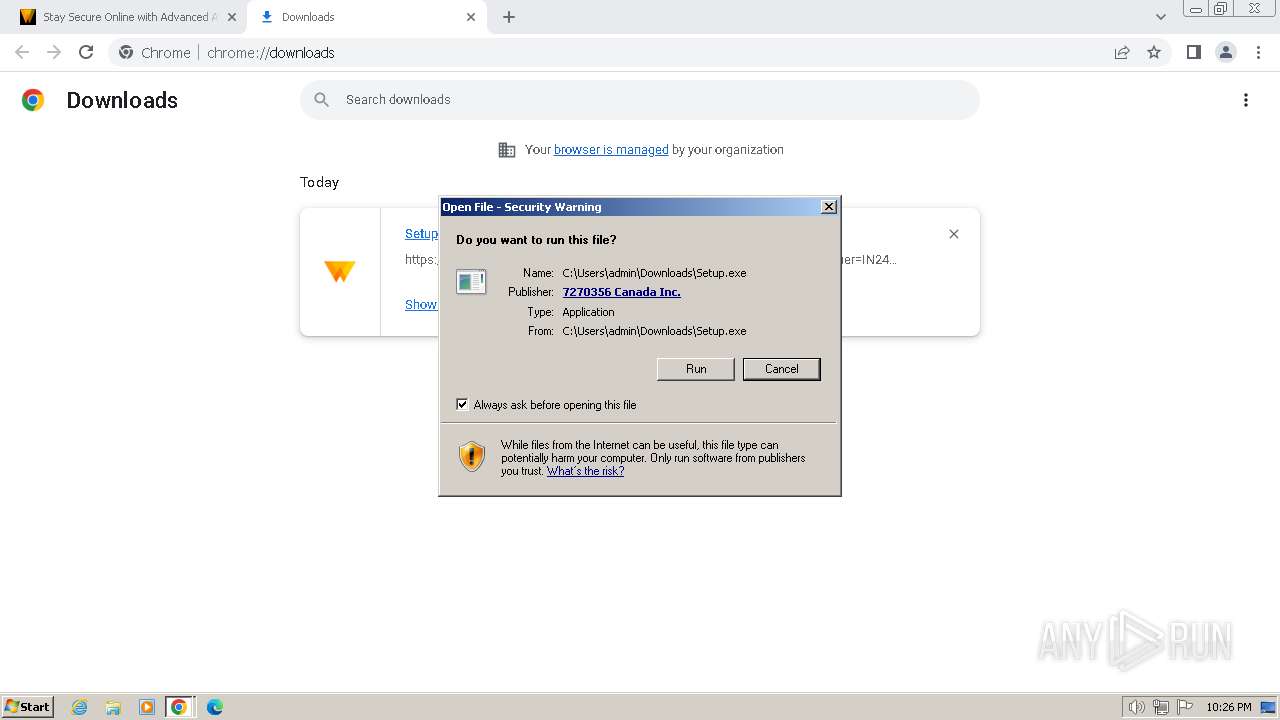Image resolution: width=1280 pixels, height=720 pixels.
Task: Cancel the Open File security warning
Action: click(781, 369)
